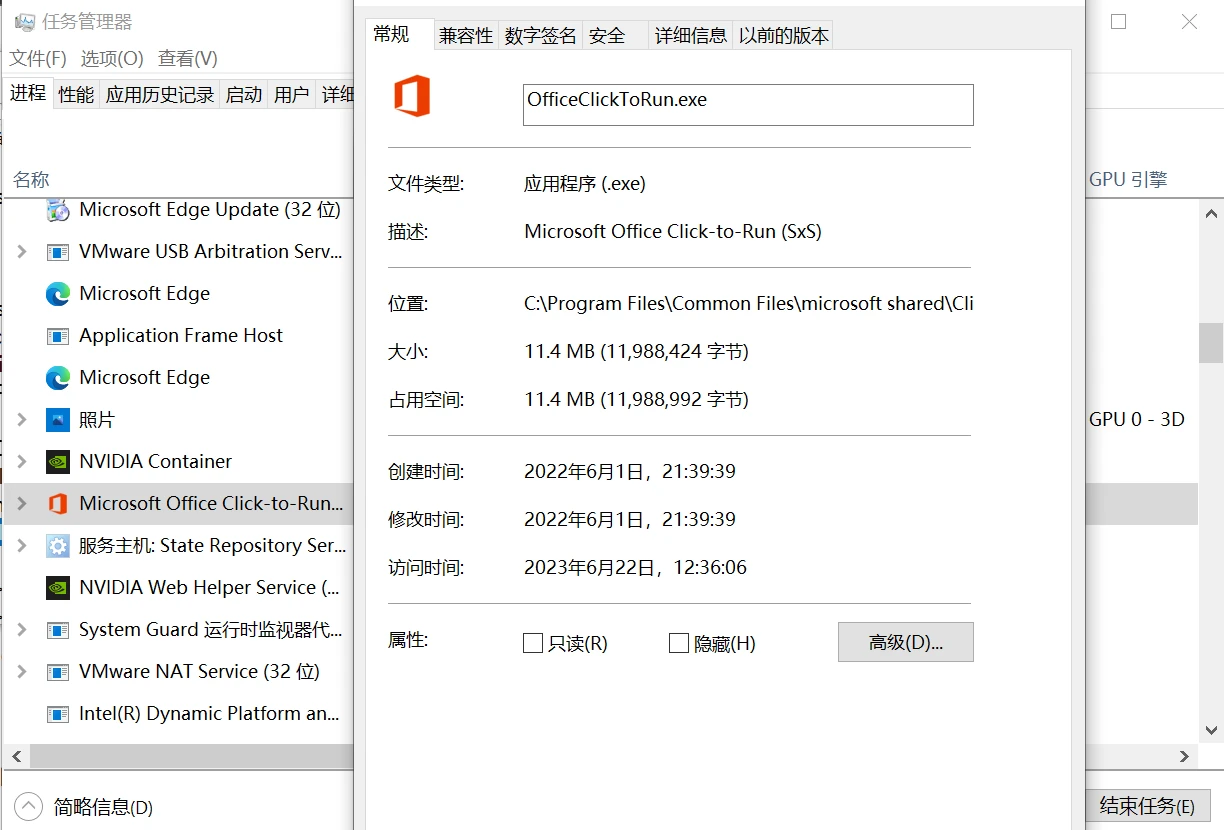Screen dimensions: 1224x830
Task: Switch to the 应用历史记录 tab
Action: [x=160, y=94]
